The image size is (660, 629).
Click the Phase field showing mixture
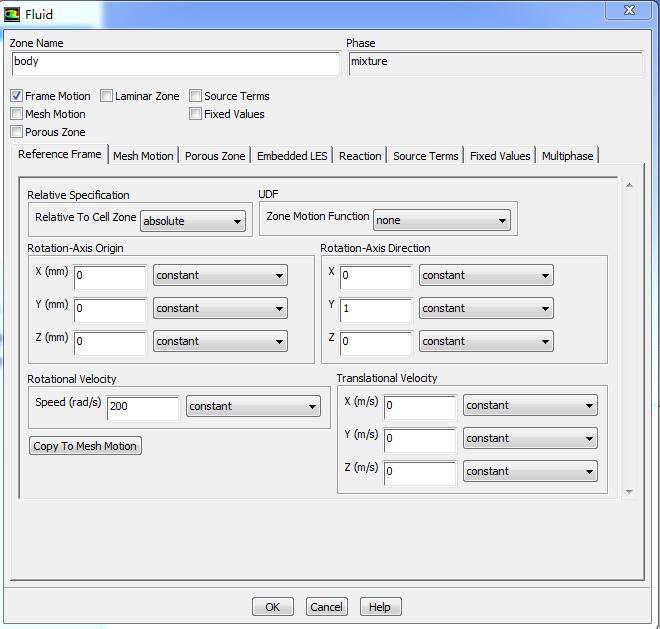[496, 64]
